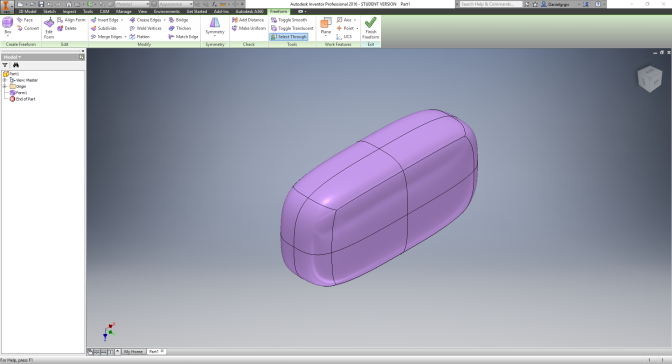Open the Insert Edge dropdown arrow

coord(122,20)
